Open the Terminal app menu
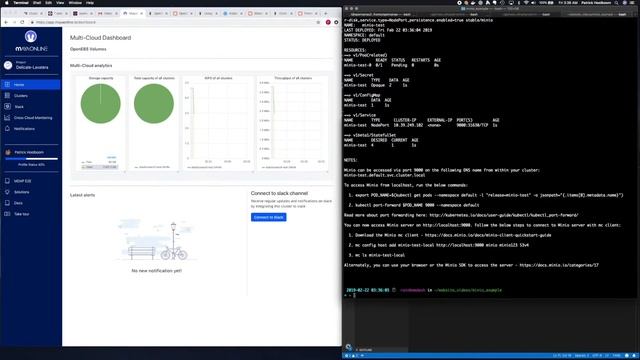The image size is (640, 360). (21, 3)
